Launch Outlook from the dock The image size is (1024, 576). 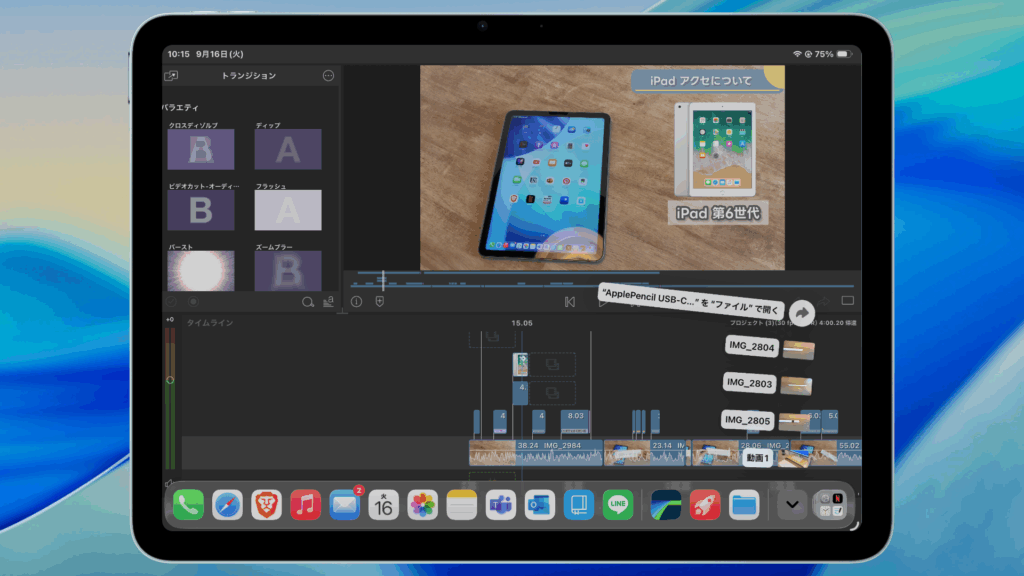pyautogui.click(x=539, y=505)
